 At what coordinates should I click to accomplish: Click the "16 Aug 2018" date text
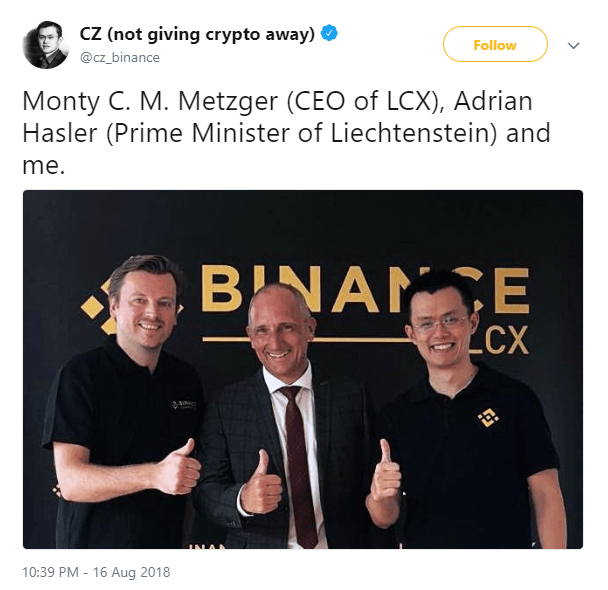tap(131, 572)
